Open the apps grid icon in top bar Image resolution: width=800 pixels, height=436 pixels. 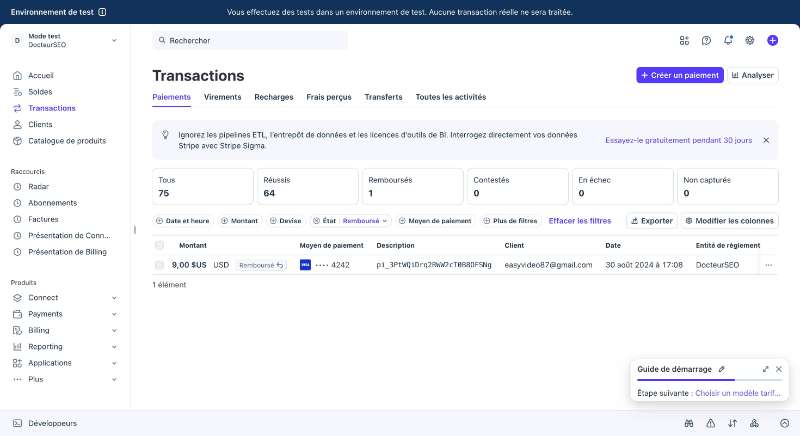click(x=684, y=40)
